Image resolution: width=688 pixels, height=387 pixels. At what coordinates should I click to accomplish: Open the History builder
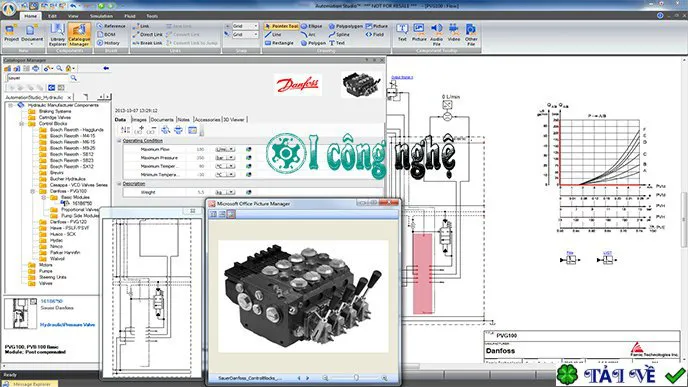tap(108, 43)
